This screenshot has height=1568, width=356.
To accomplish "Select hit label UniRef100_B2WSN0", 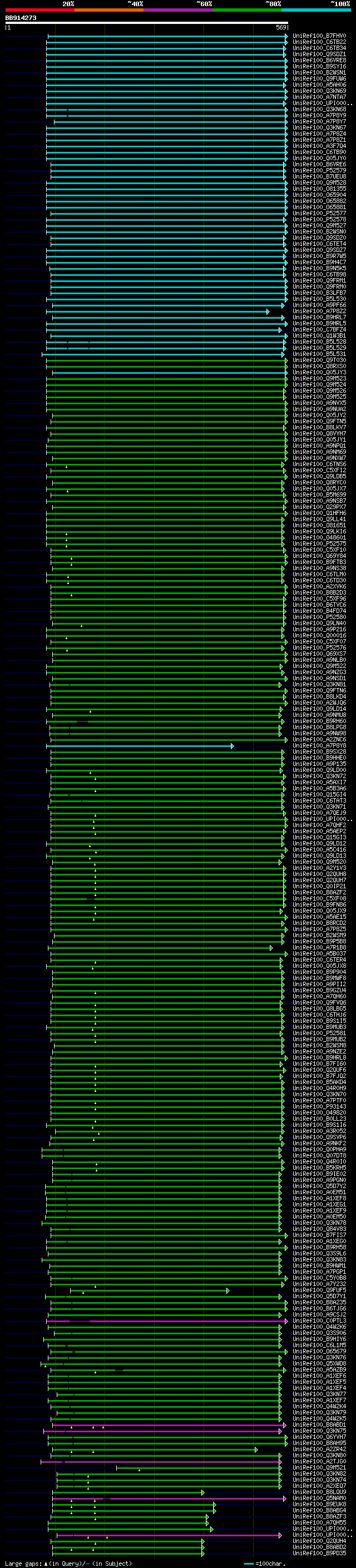I will click(x=319, y=232).
